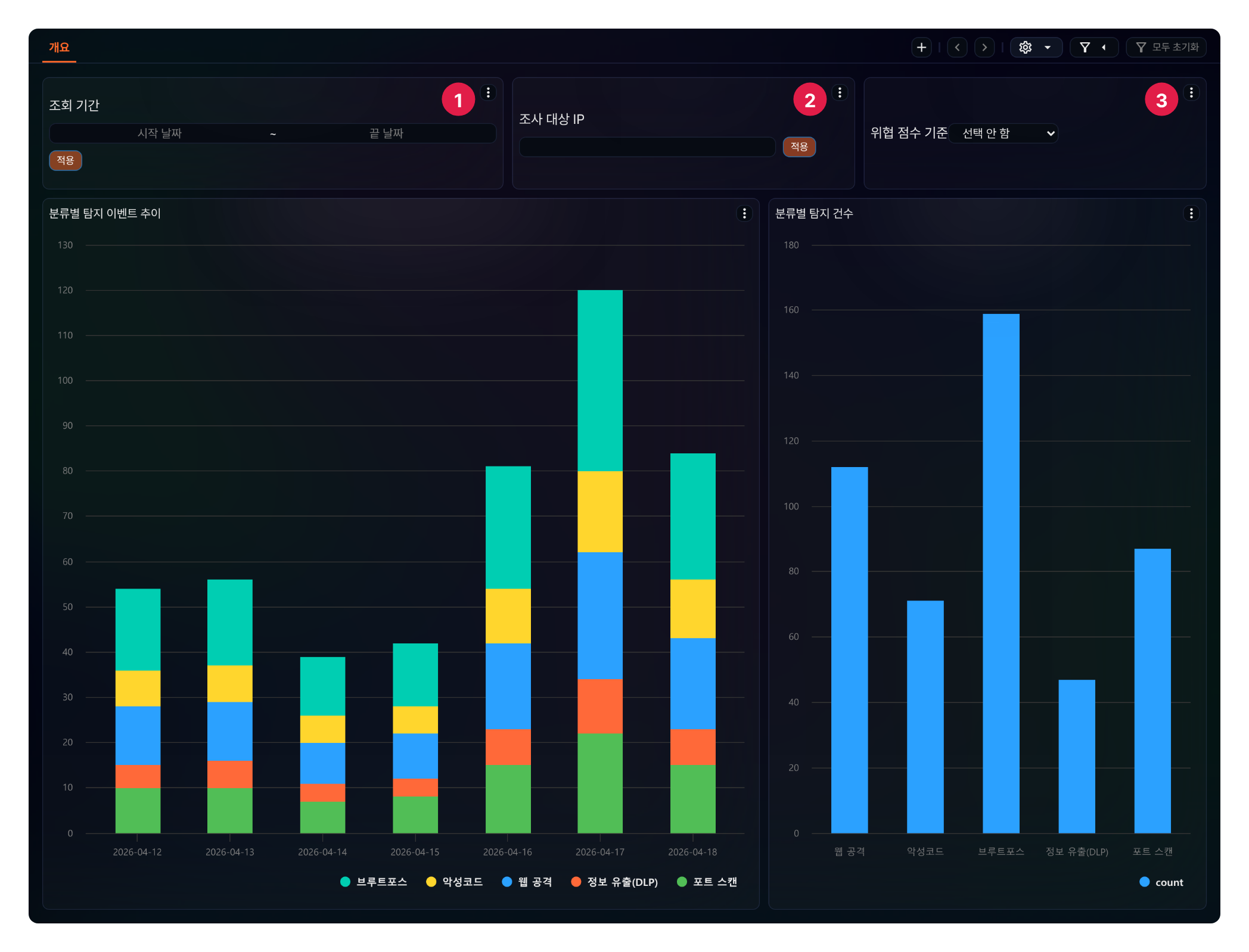Open the 위협 점수 기준 dropdown

(x=1004, y=133)
